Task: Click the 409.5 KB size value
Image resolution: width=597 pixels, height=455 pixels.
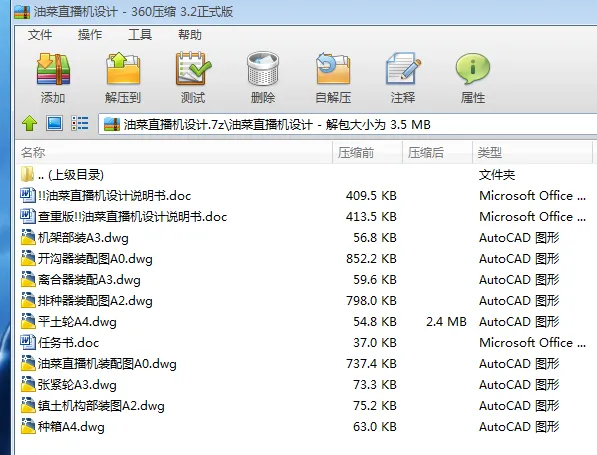Action: [371, 196]
